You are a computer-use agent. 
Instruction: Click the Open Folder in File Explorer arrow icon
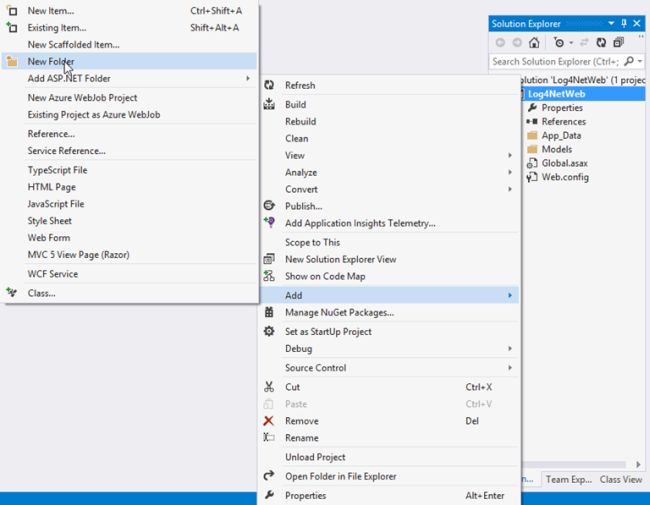tap(269, 476)
